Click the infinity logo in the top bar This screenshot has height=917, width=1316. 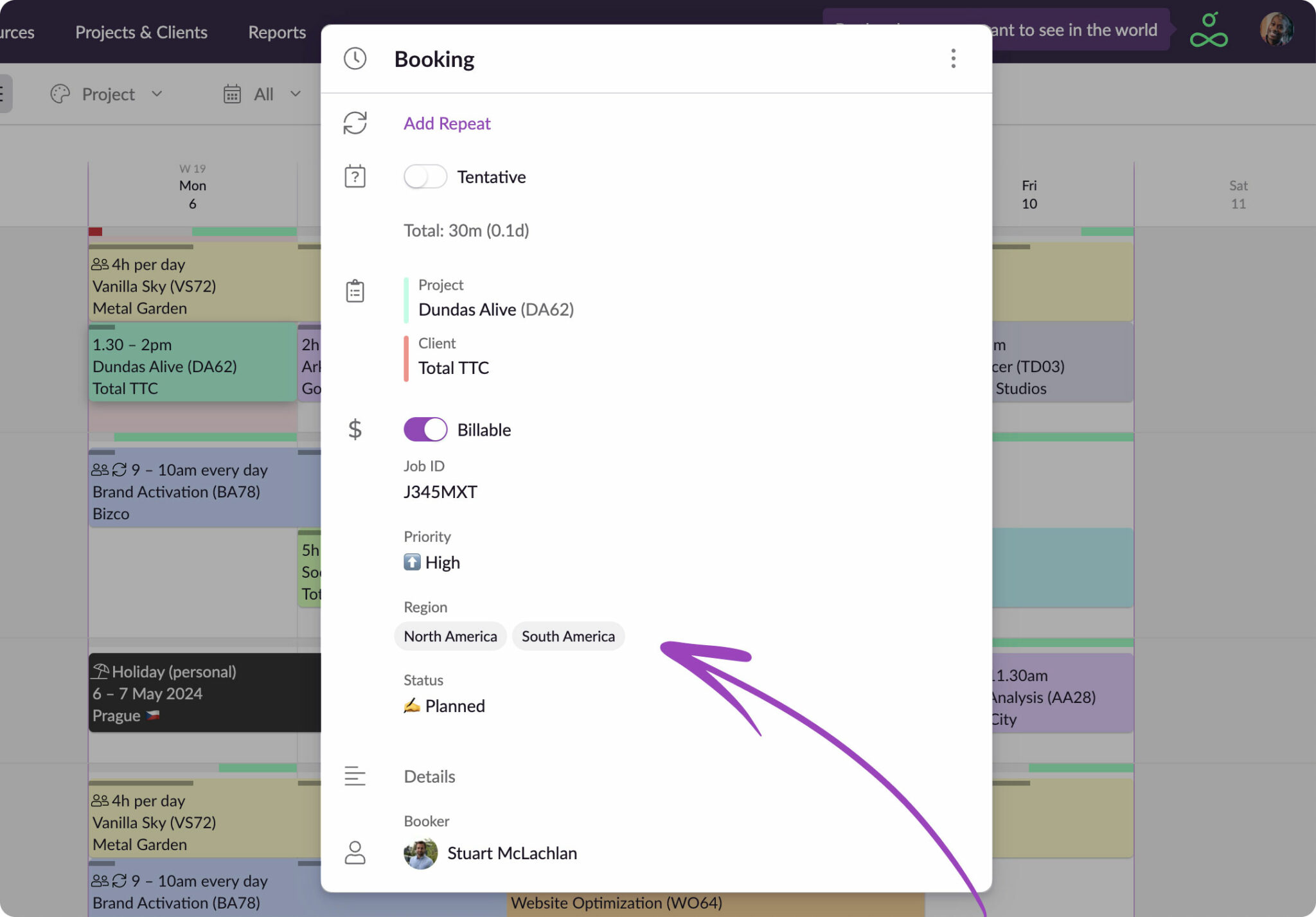[1210, 30]
